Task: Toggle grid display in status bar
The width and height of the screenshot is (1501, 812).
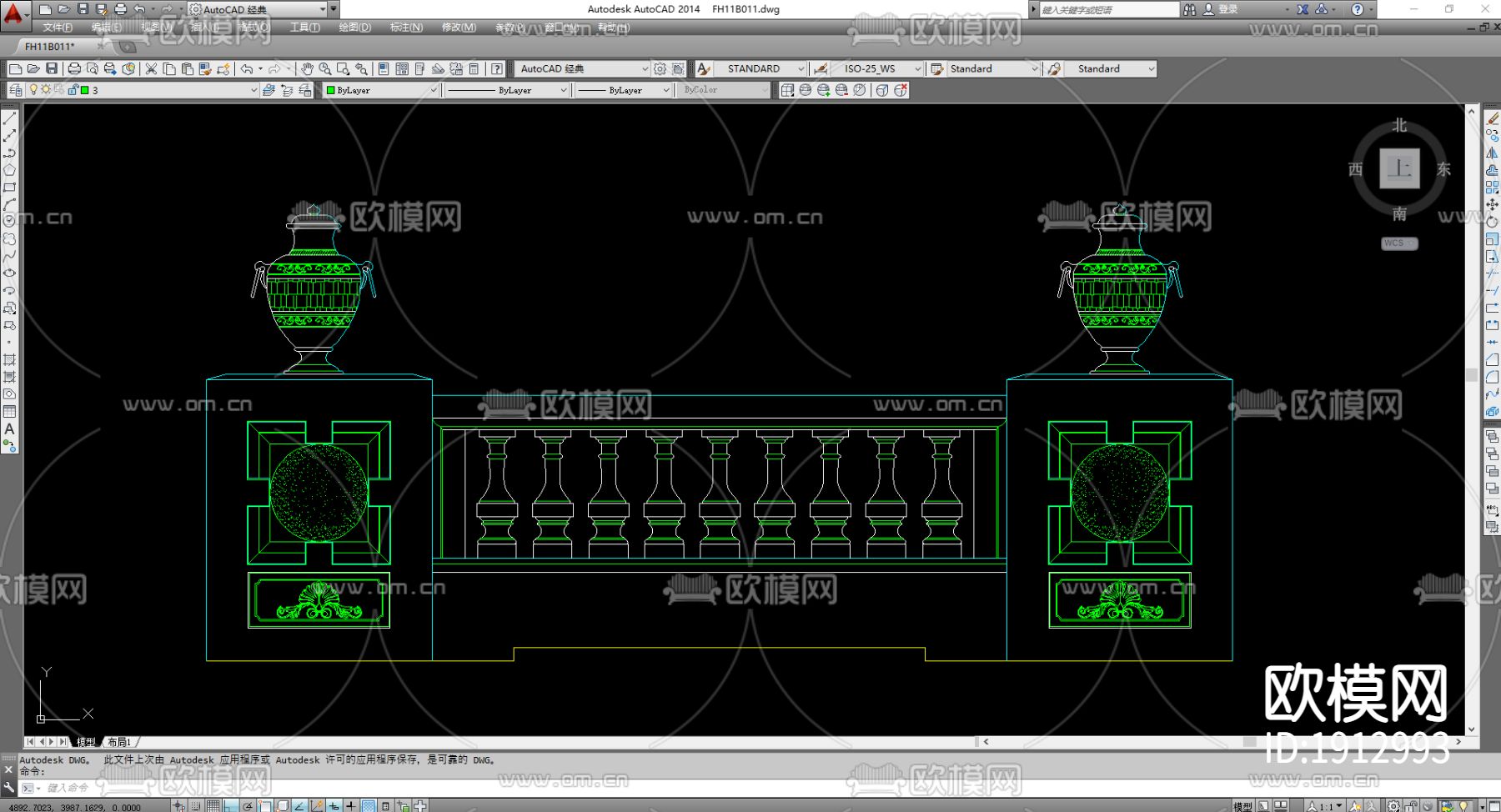Action: click(x=213, y=805)
